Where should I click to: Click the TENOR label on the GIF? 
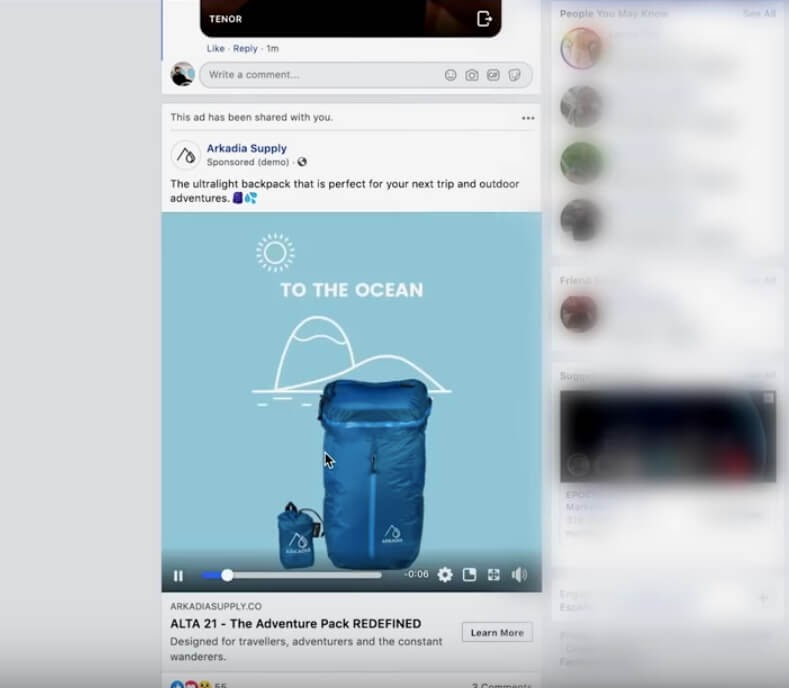coord(225,19)
